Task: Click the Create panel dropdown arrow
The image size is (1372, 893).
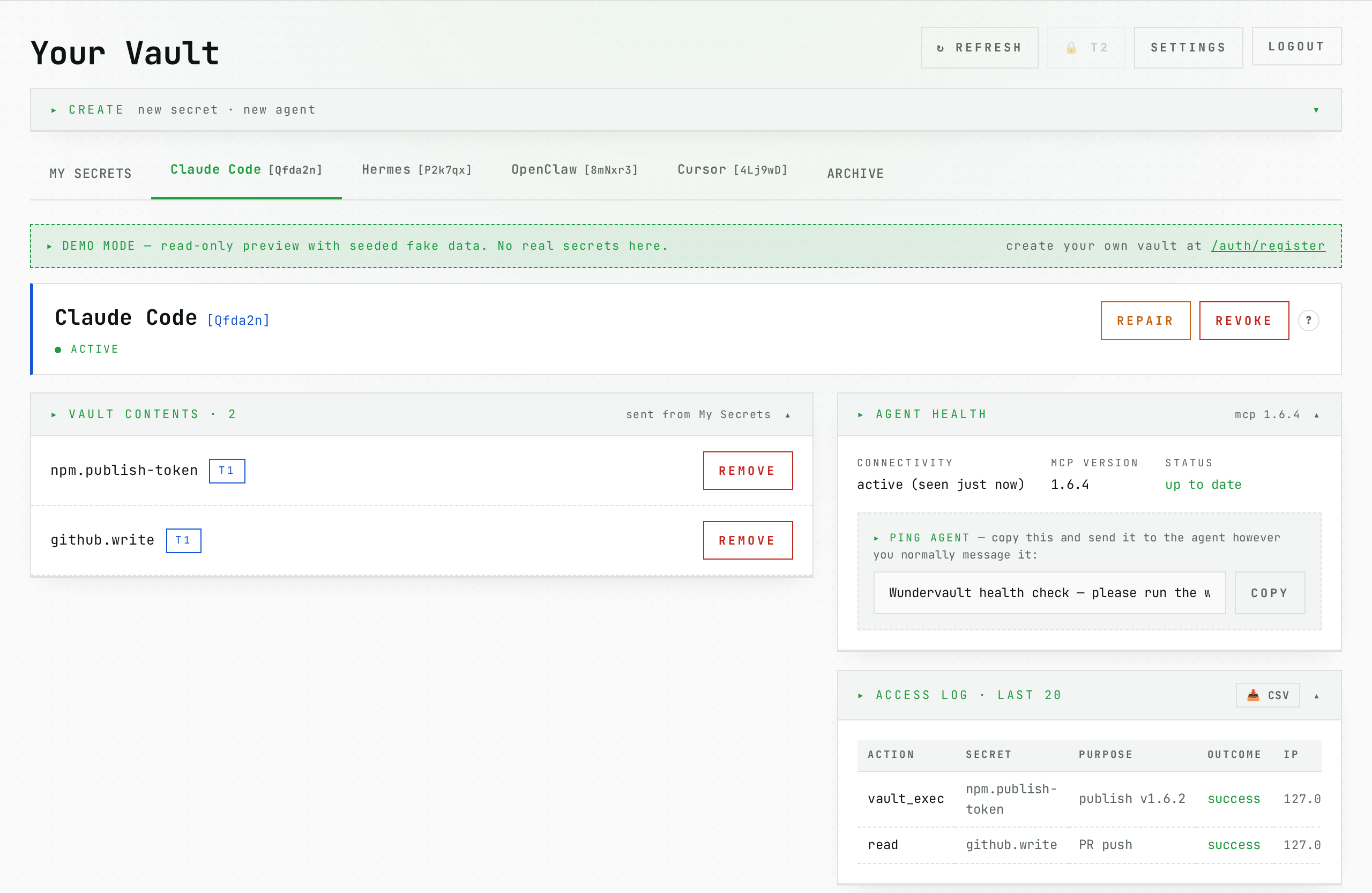Action: [x=1316, y=110]
